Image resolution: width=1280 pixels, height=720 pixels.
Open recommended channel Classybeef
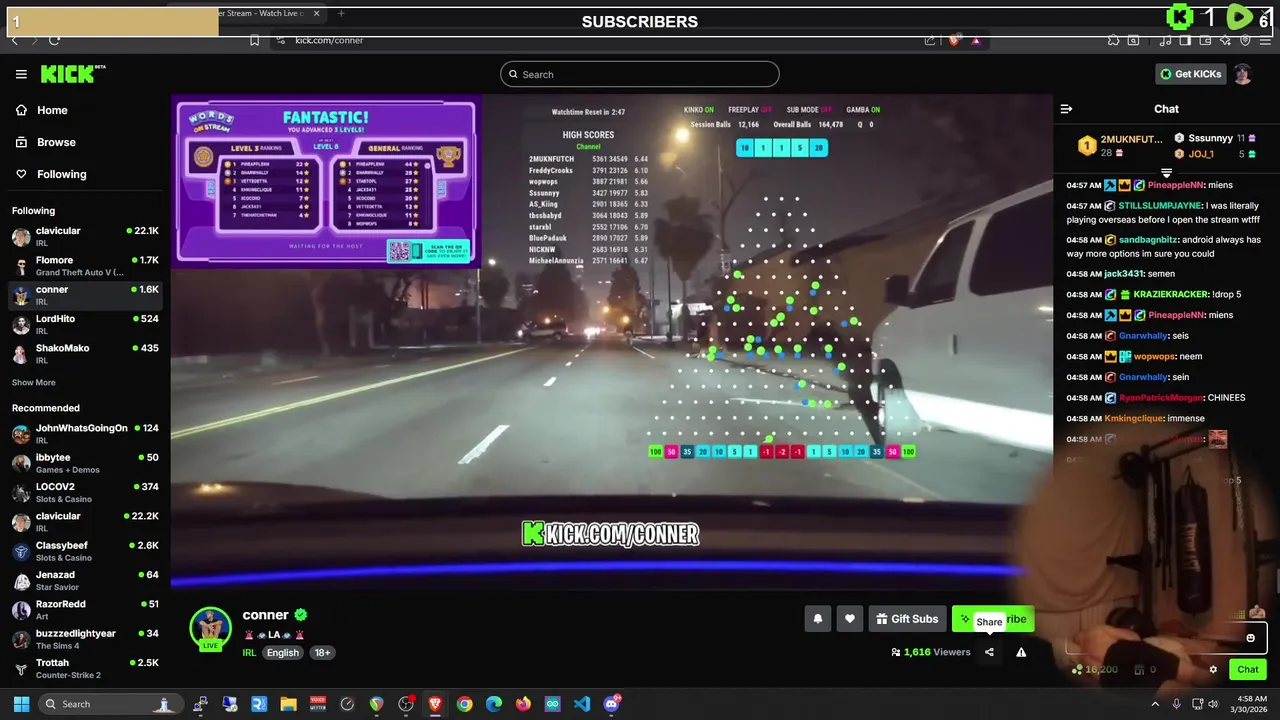85,551
